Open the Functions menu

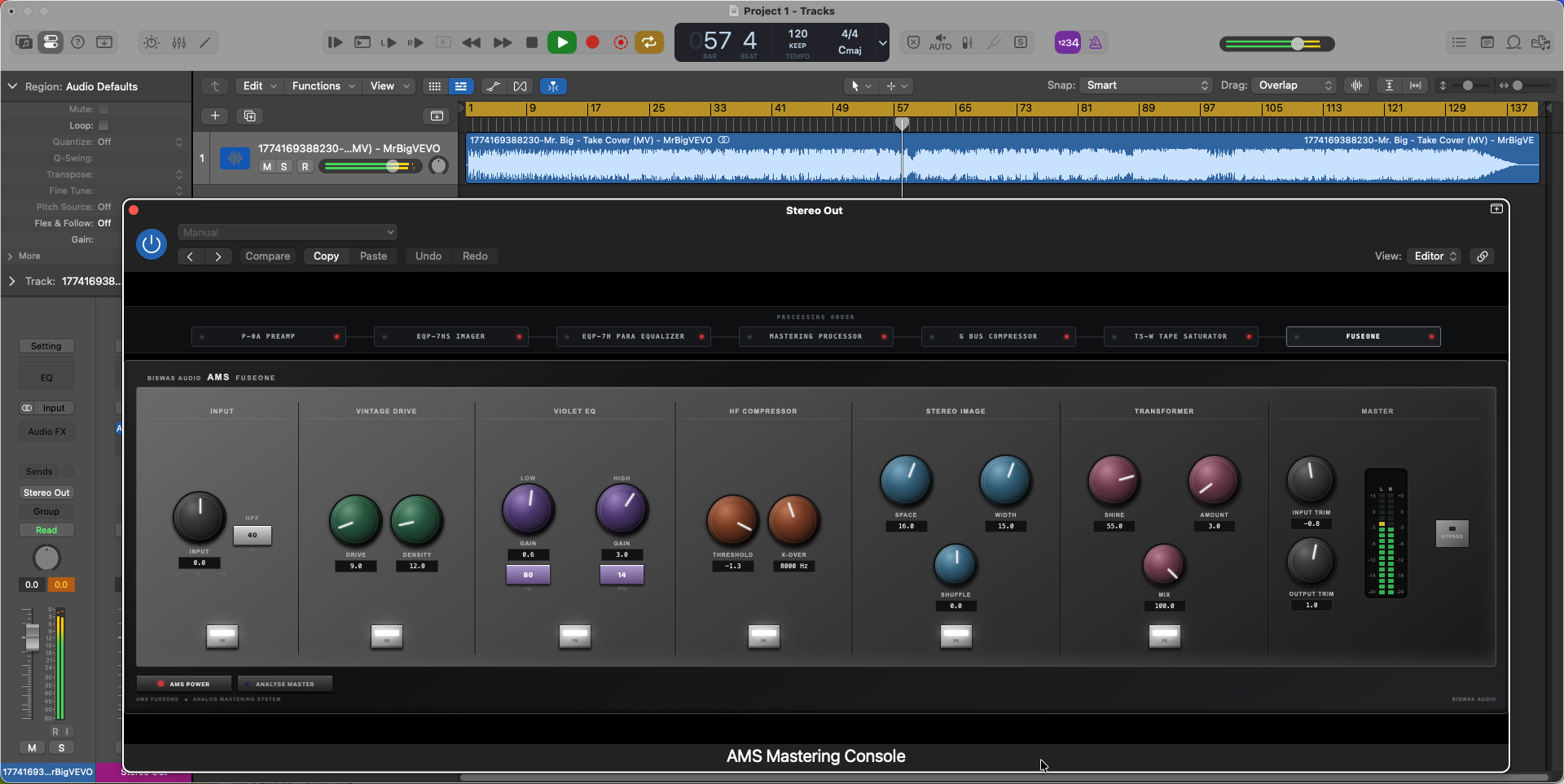click(x=323, y=85)
